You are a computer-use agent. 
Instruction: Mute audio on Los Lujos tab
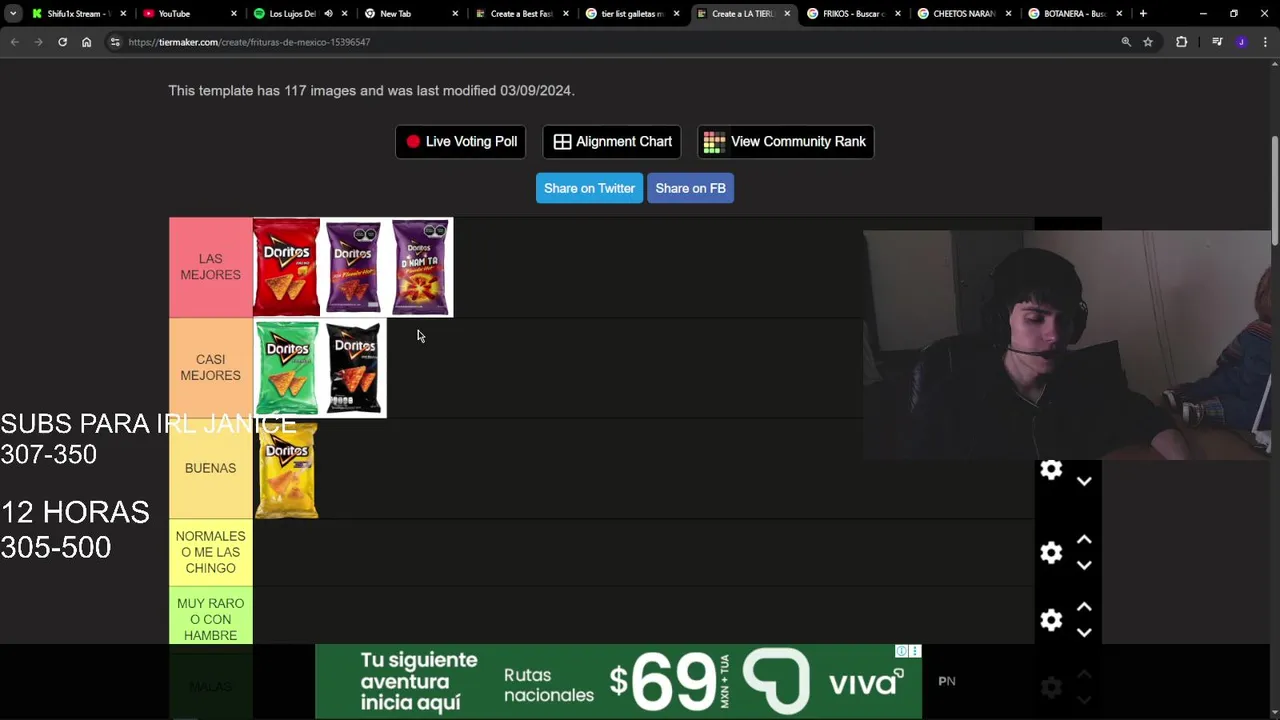click(328, 14)
